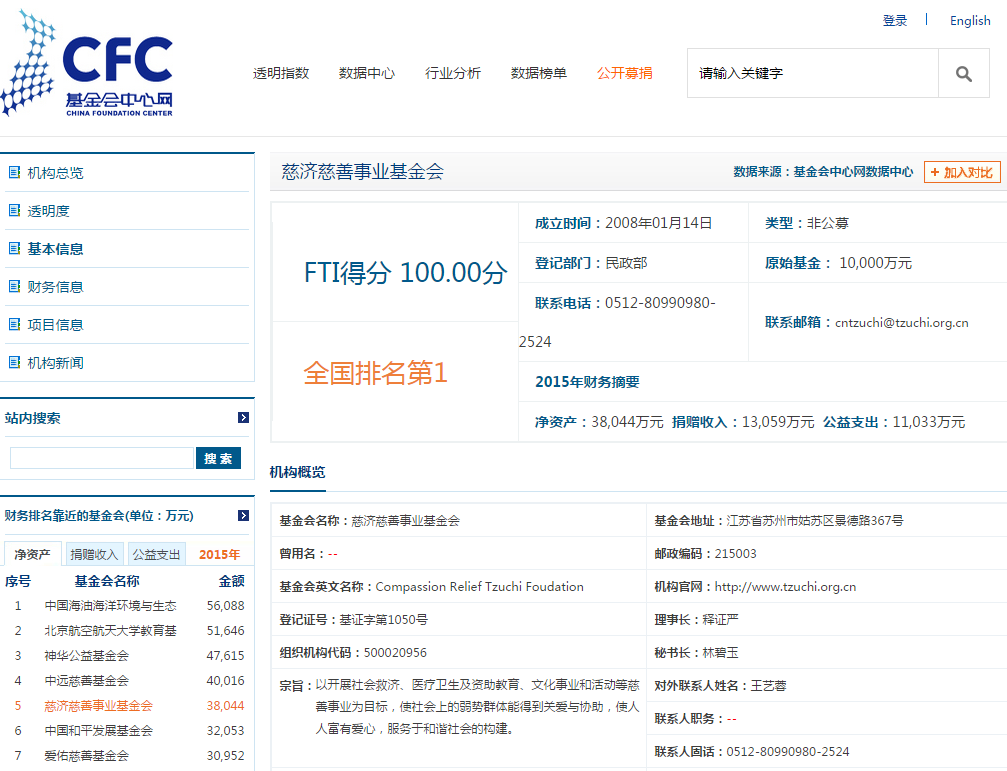Click the 捐赠收入 13,059万元 summary value

click(743, 422)
